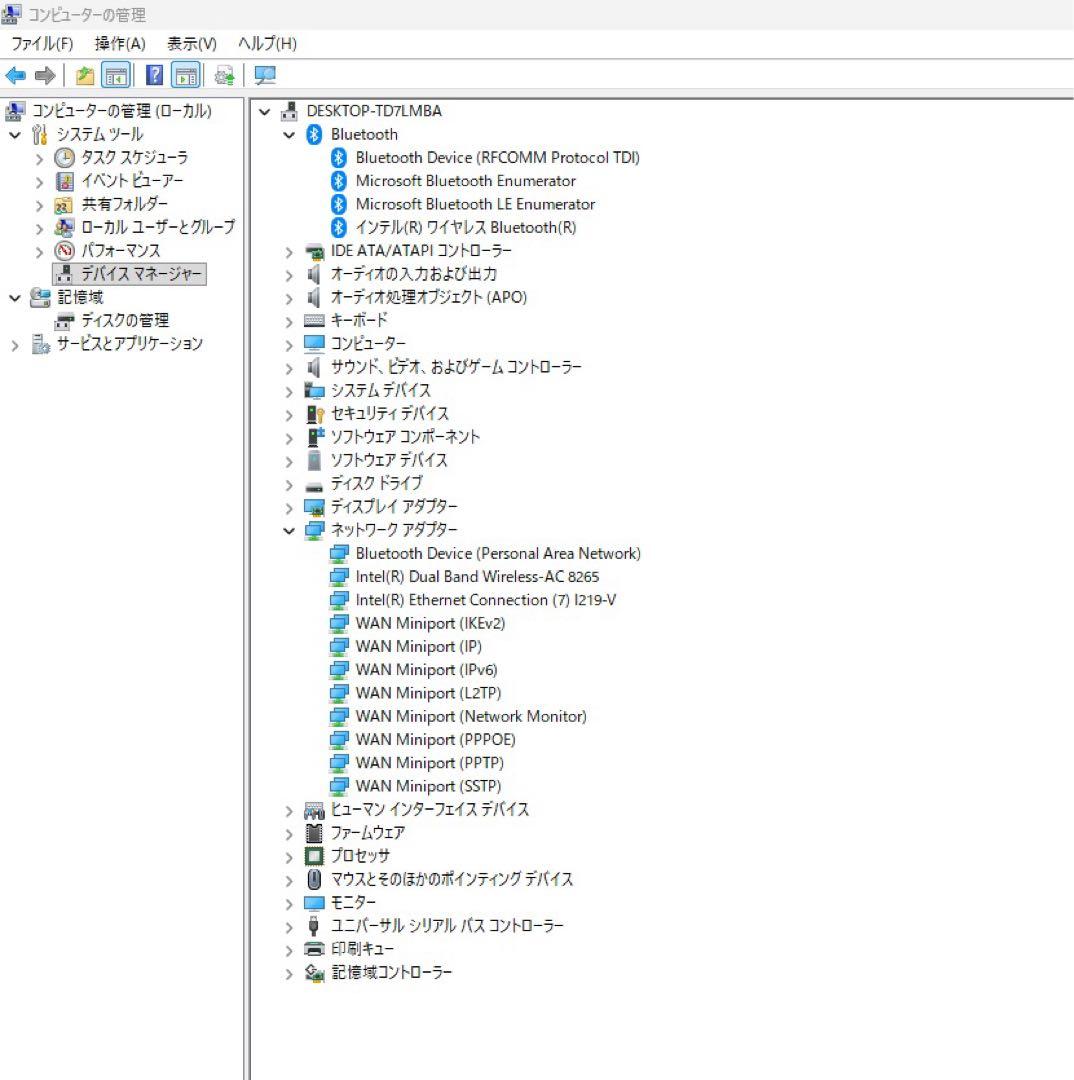Select コンピューターの管理 (ローカル) root

click(x=121, y=111)
